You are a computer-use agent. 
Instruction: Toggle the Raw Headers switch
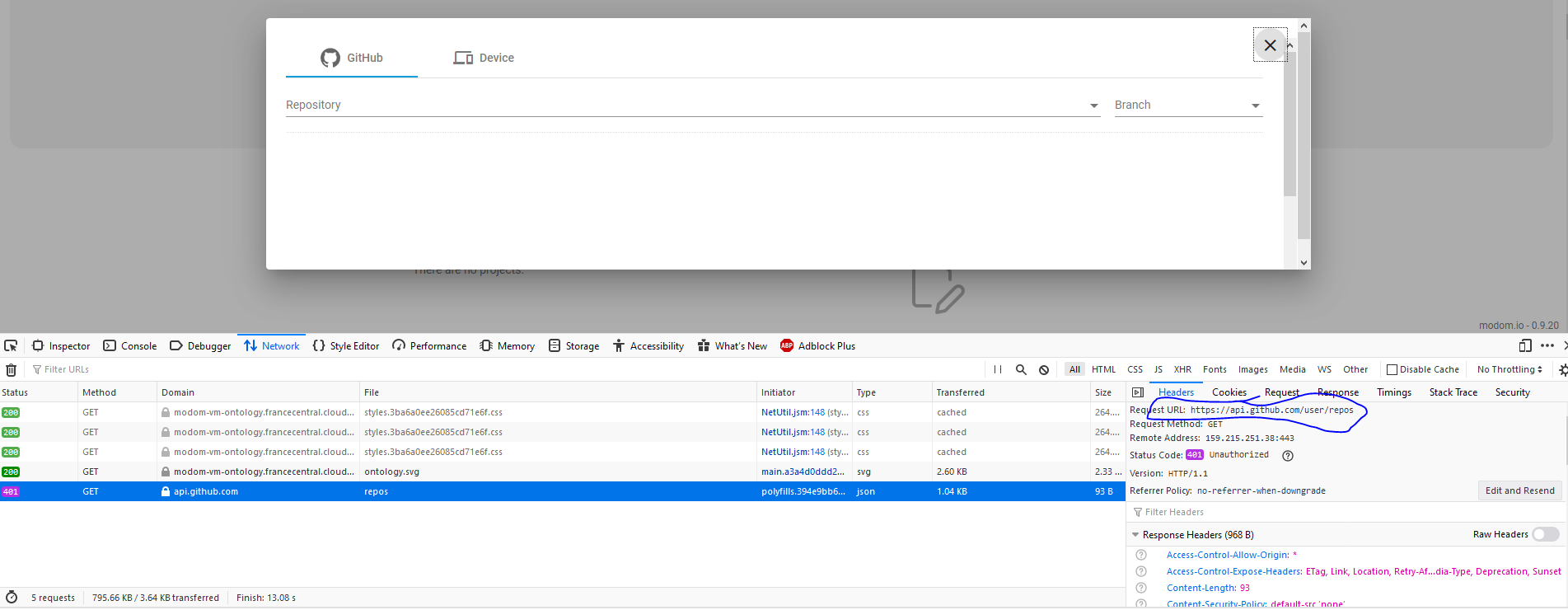[1546, 534]
